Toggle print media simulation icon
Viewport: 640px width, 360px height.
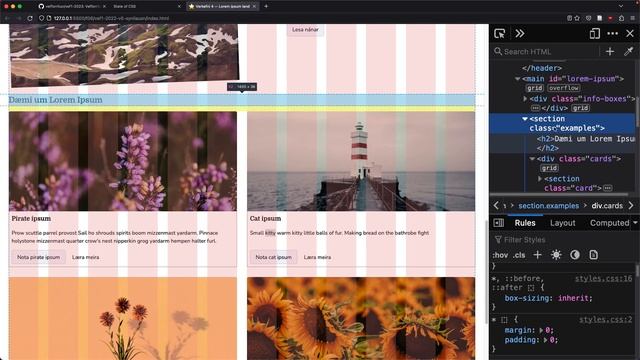point(593,255)
